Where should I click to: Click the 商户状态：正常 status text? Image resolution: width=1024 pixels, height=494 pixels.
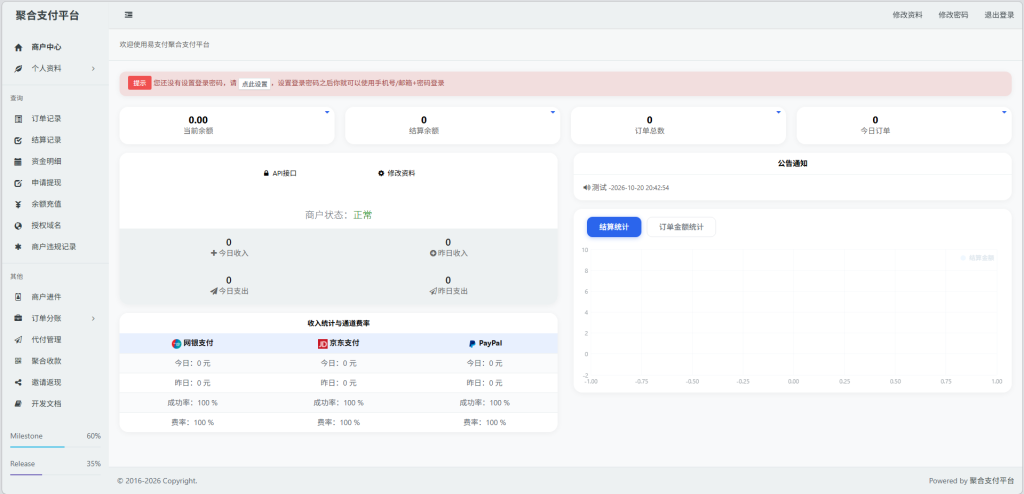338,214
